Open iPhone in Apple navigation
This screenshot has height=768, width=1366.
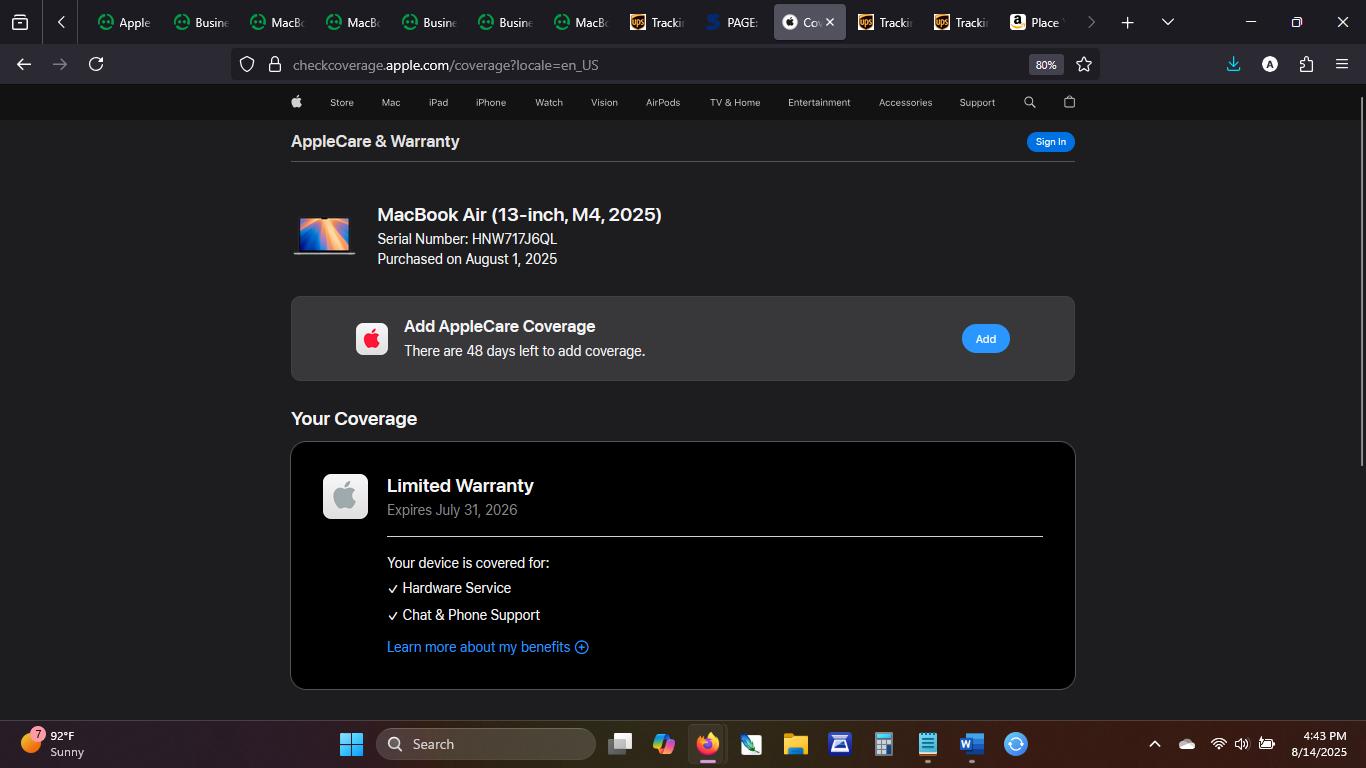(x=491, y=102)
